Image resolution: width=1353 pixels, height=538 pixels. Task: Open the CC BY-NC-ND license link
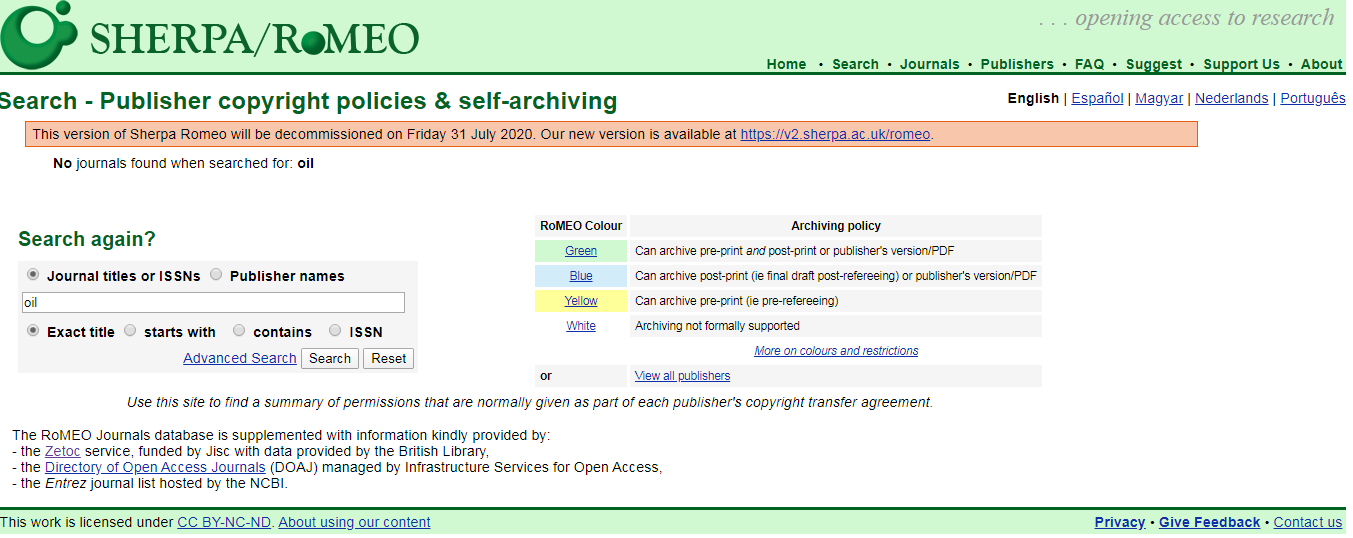coord(224,522)
